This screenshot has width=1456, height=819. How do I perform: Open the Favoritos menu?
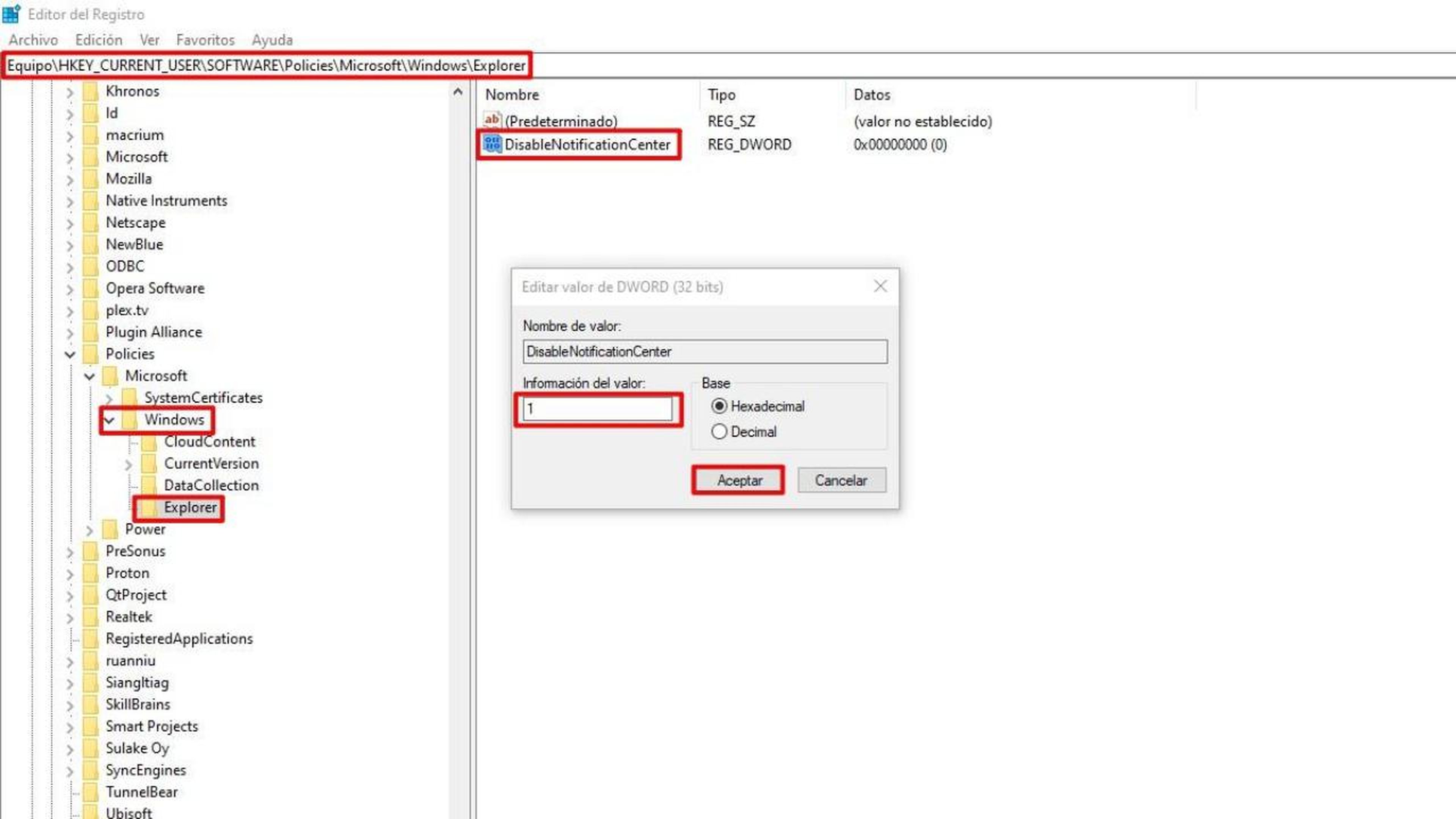pos(205,39)
